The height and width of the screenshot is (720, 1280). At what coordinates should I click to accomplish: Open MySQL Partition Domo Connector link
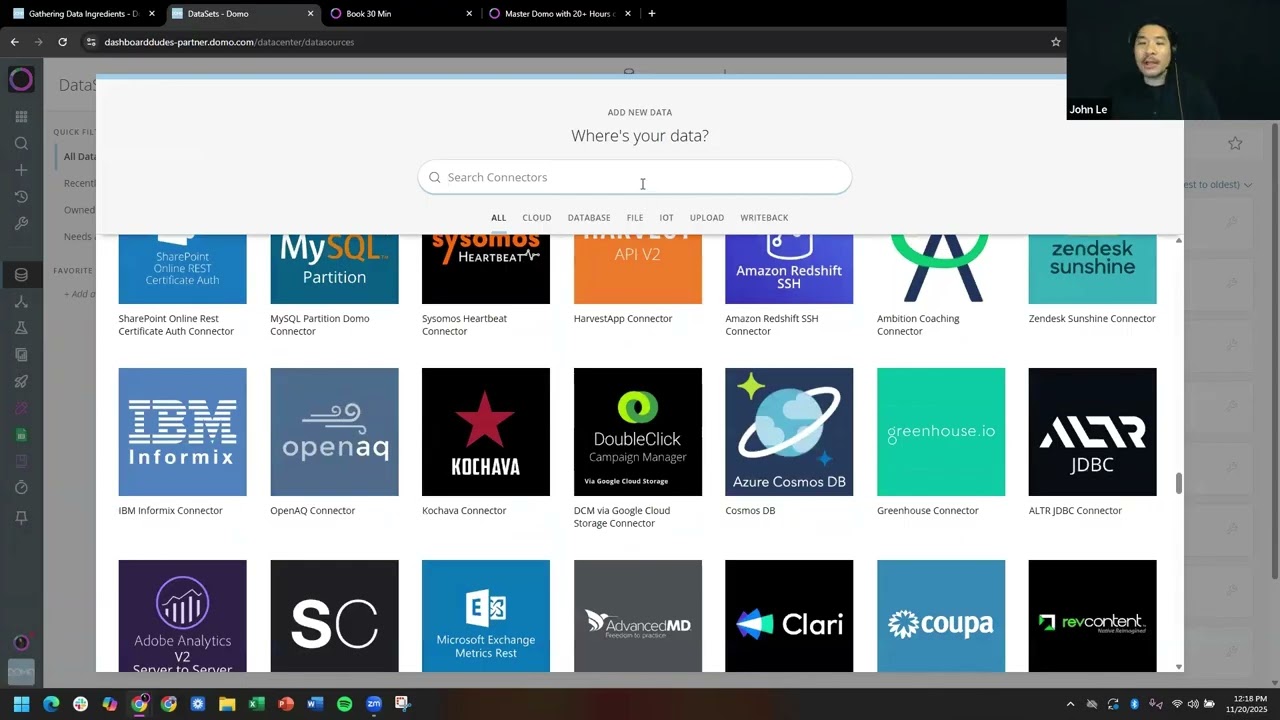coord(320,325)
